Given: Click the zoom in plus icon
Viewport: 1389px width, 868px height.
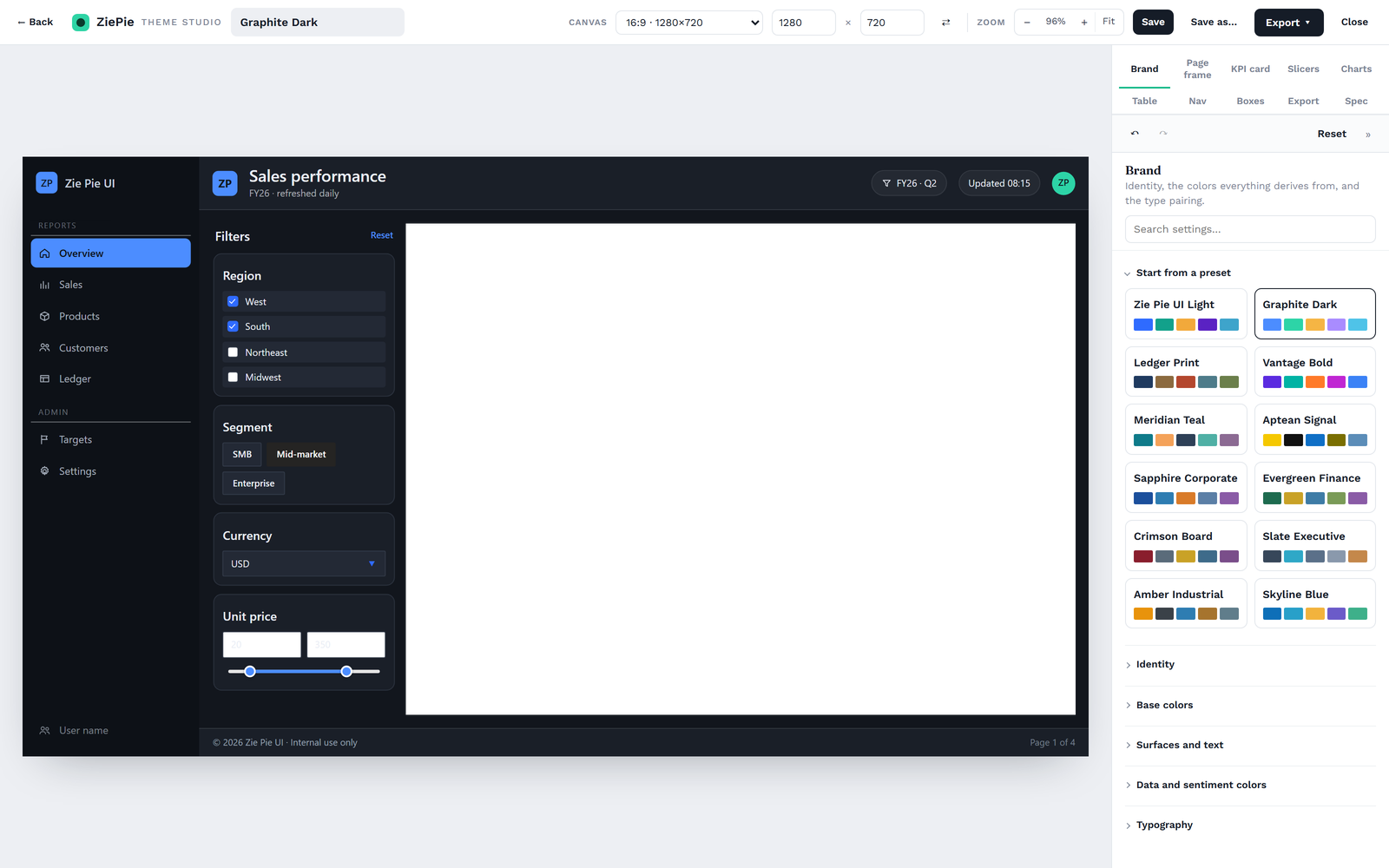Looking at the screenshot, I should point(1084,23).
